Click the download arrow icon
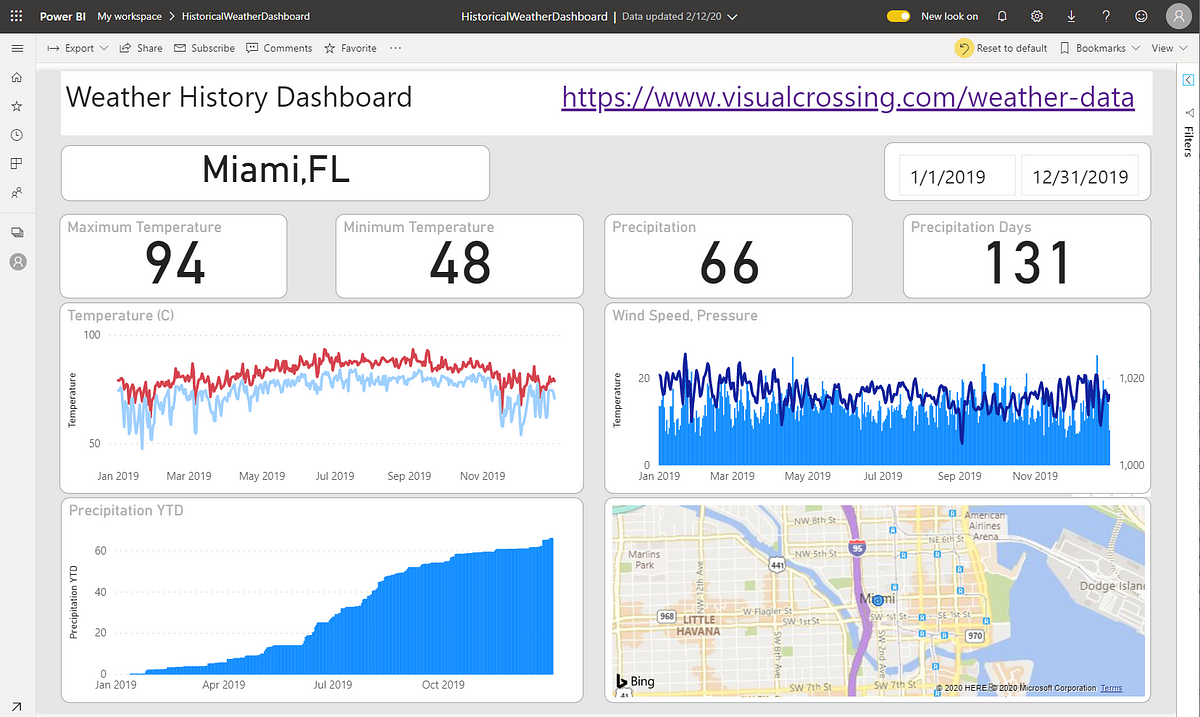Viewport: 1200px width, 717px height. coord(1072,16)
